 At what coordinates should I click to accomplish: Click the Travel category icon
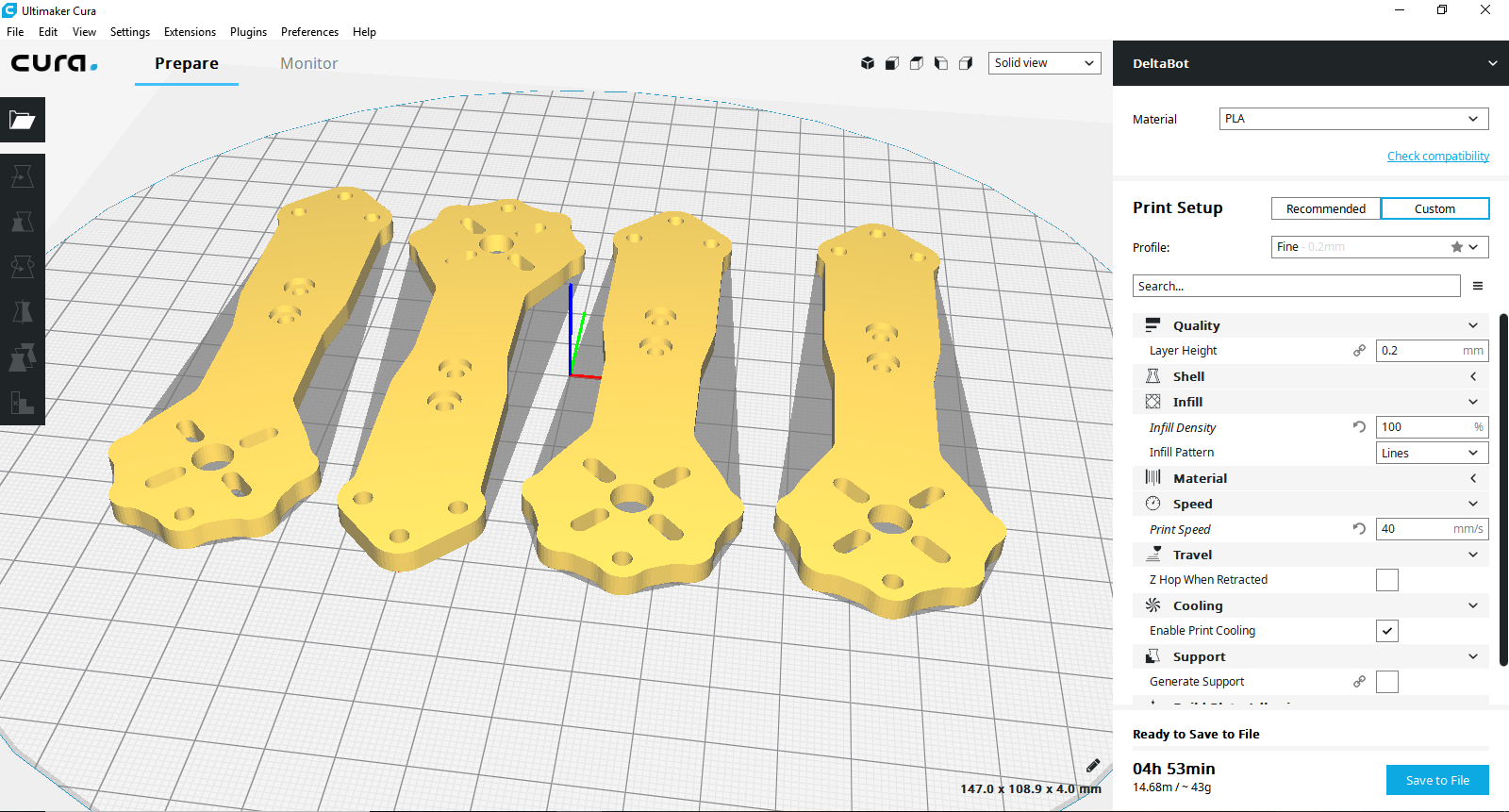(x=1152, y=554)
